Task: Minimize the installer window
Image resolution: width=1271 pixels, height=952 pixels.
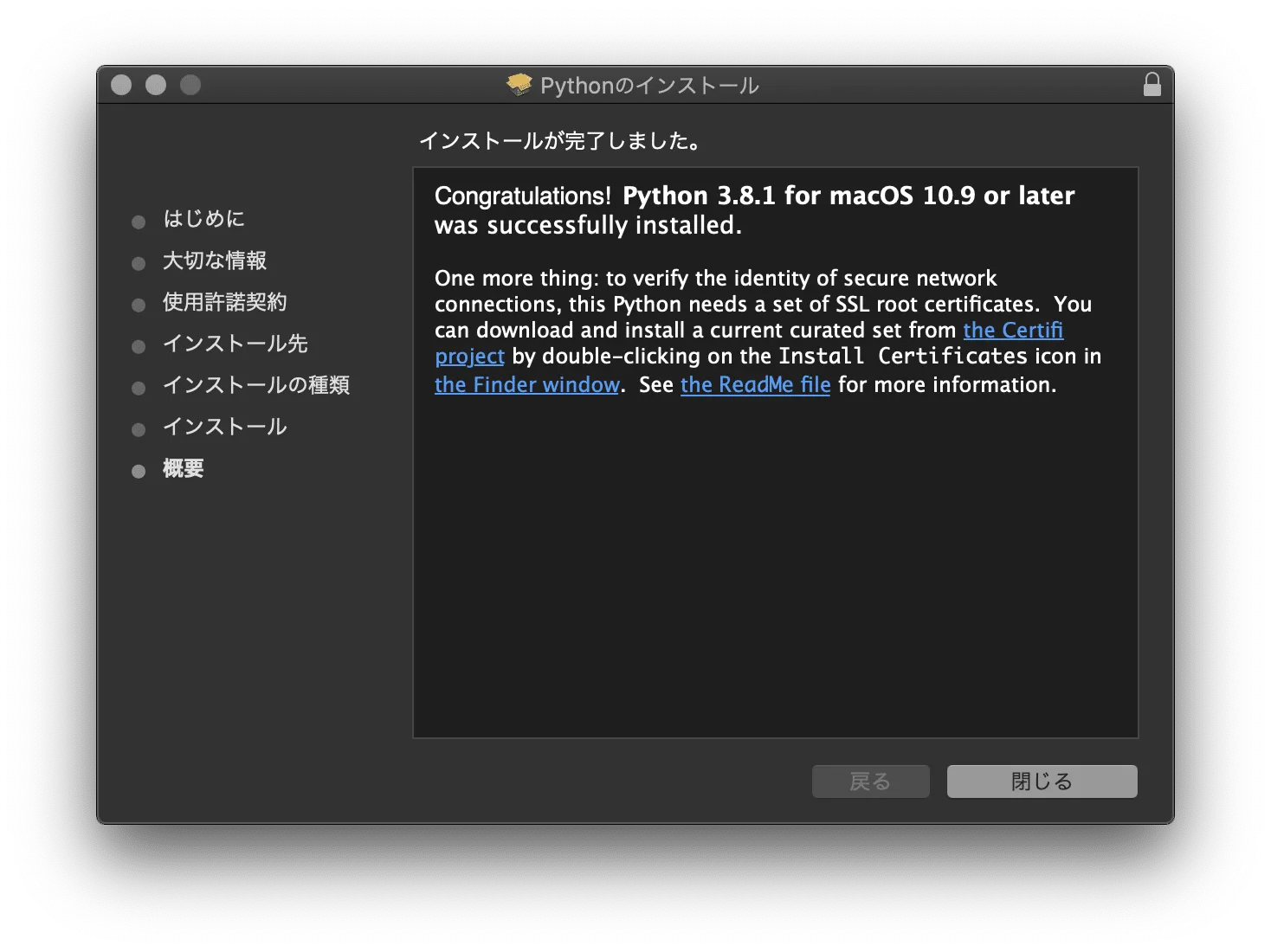Action: coord(156,85)
